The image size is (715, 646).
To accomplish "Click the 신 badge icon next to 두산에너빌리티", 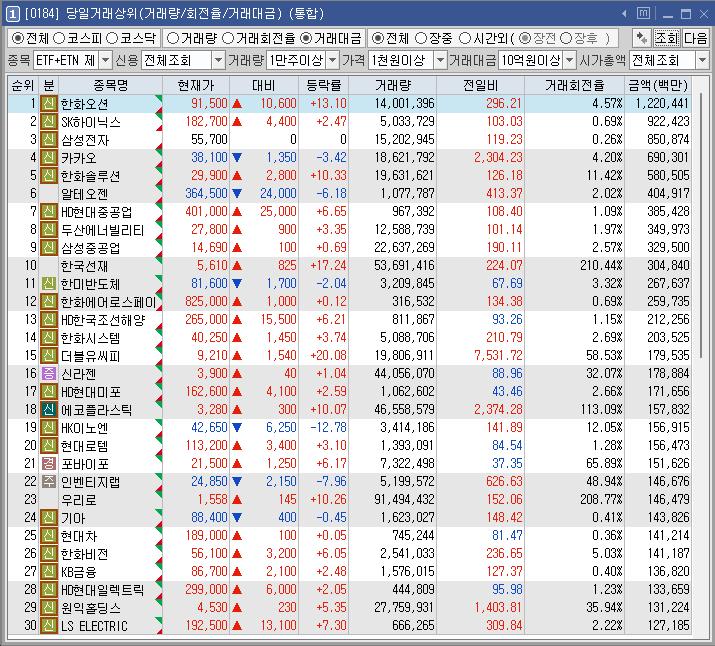I will click(48, 229).
